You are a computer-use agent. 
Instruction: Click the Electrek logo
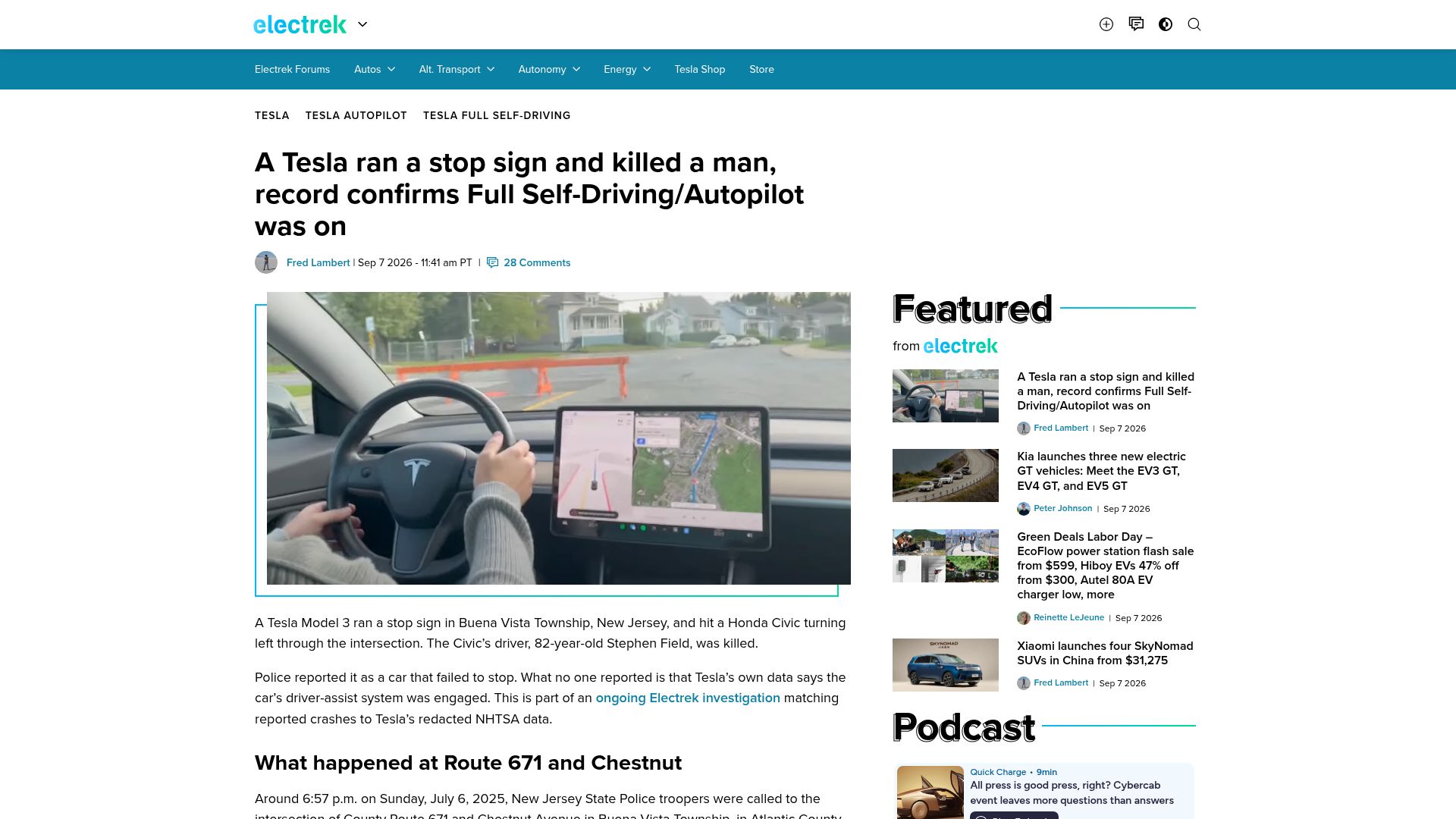pyautogui.click(x=300, y=24)
